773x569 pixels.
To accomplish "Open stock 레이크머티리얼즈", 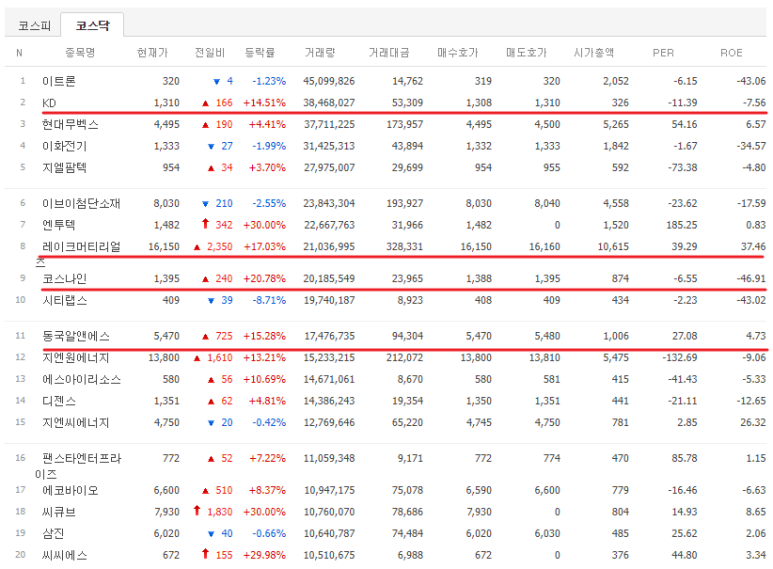I will coord(78,253).
